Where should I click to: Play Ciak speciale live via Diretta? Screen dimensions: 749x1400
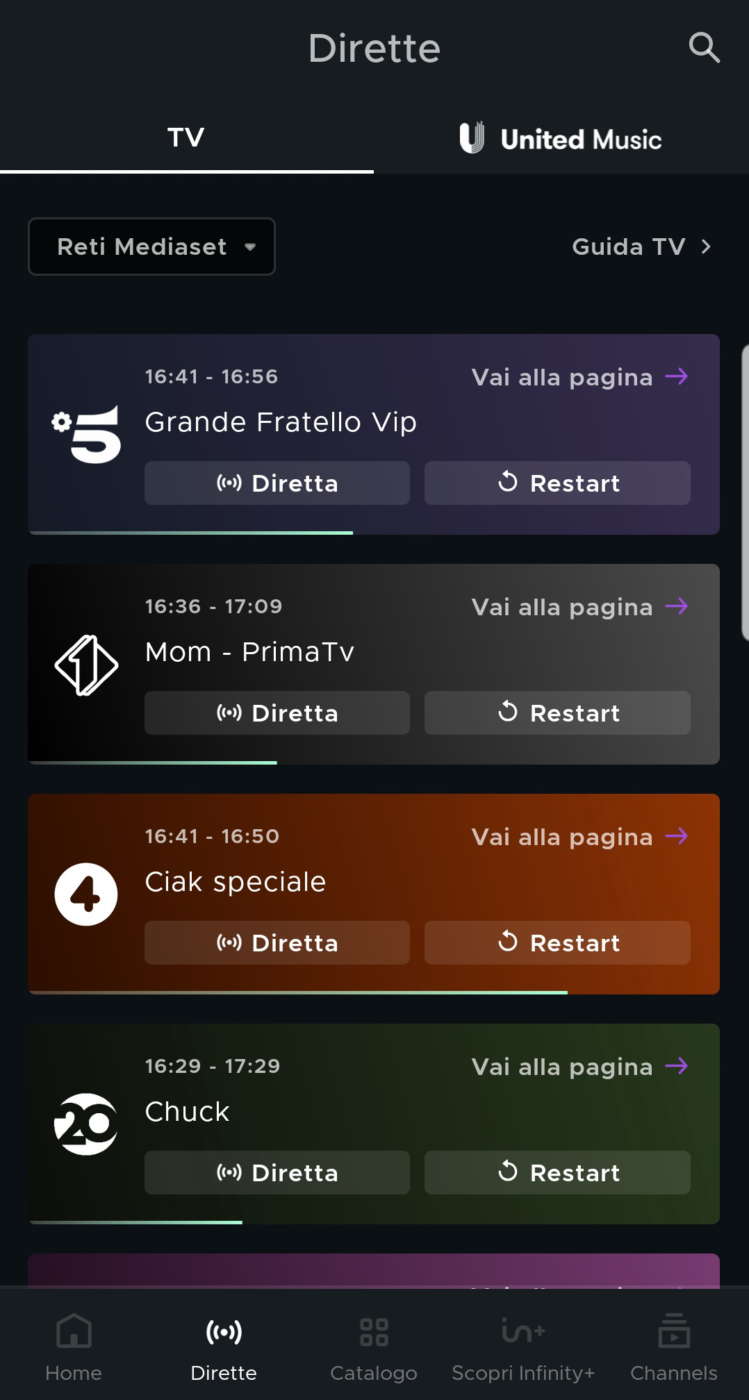coord(277,943)
